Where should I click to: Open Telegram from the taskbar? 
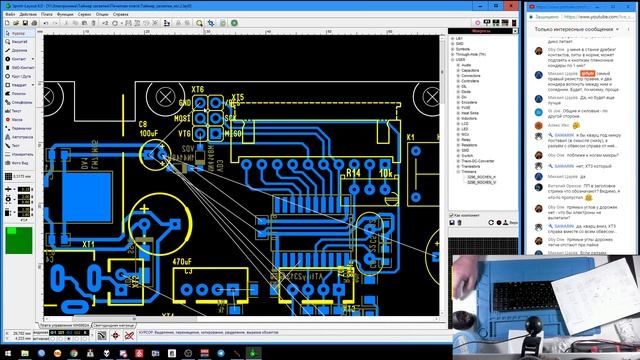click(x=221, y=353)
